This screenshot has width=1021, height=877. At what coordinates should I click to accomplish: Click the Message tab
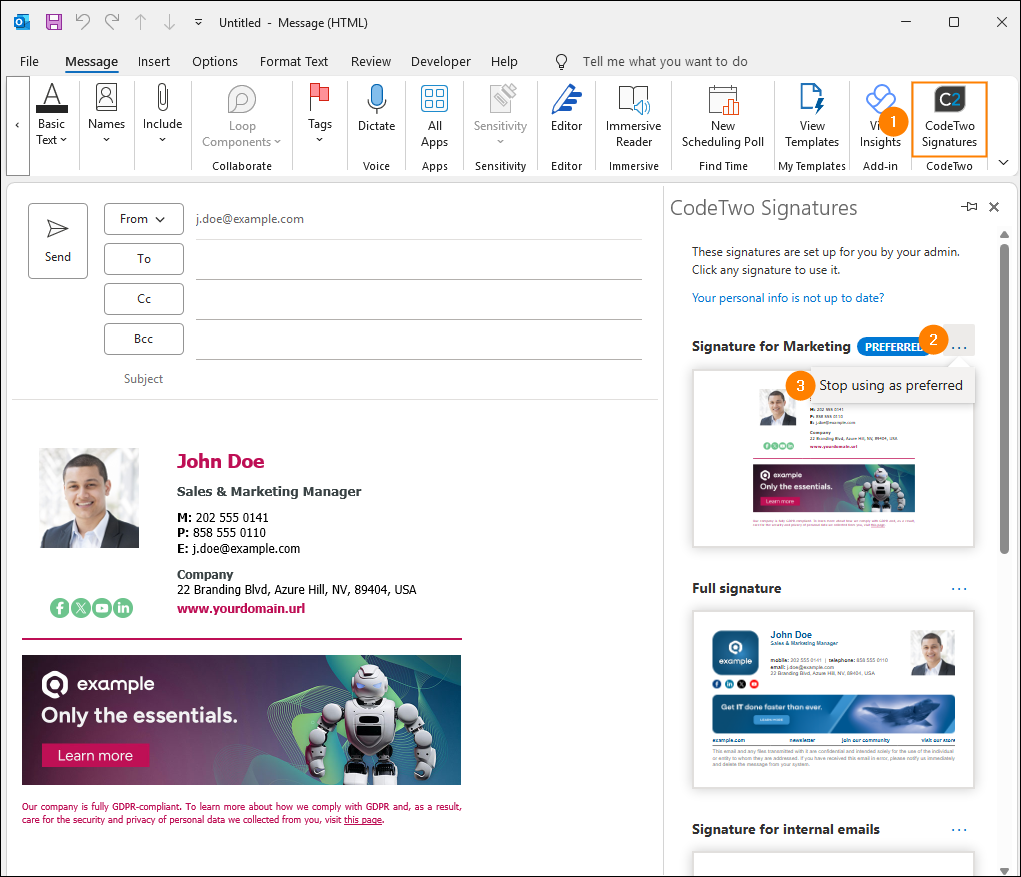(91, 61)
